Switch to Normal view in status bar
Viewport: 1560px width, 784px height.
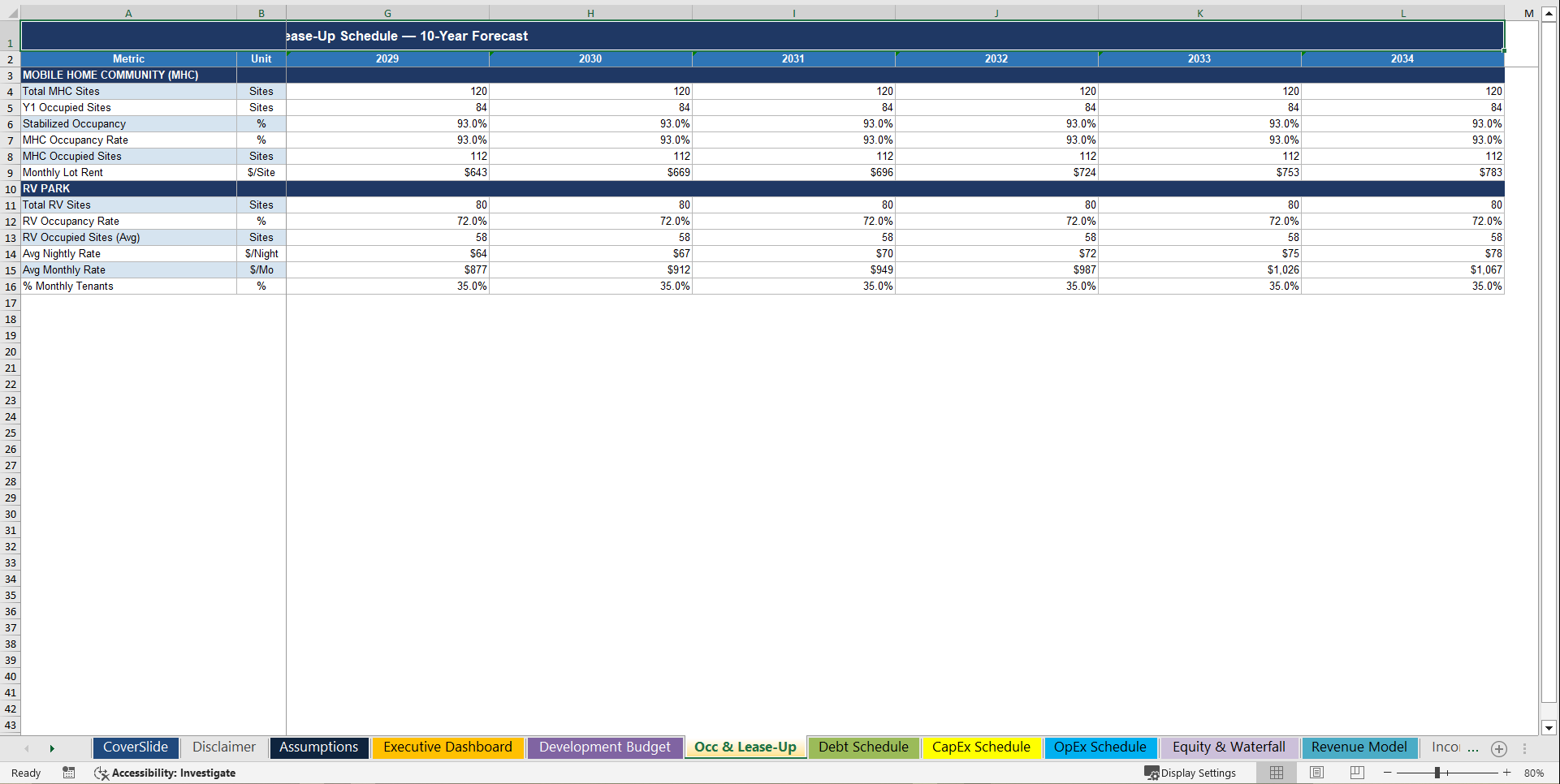point(1276,773)
